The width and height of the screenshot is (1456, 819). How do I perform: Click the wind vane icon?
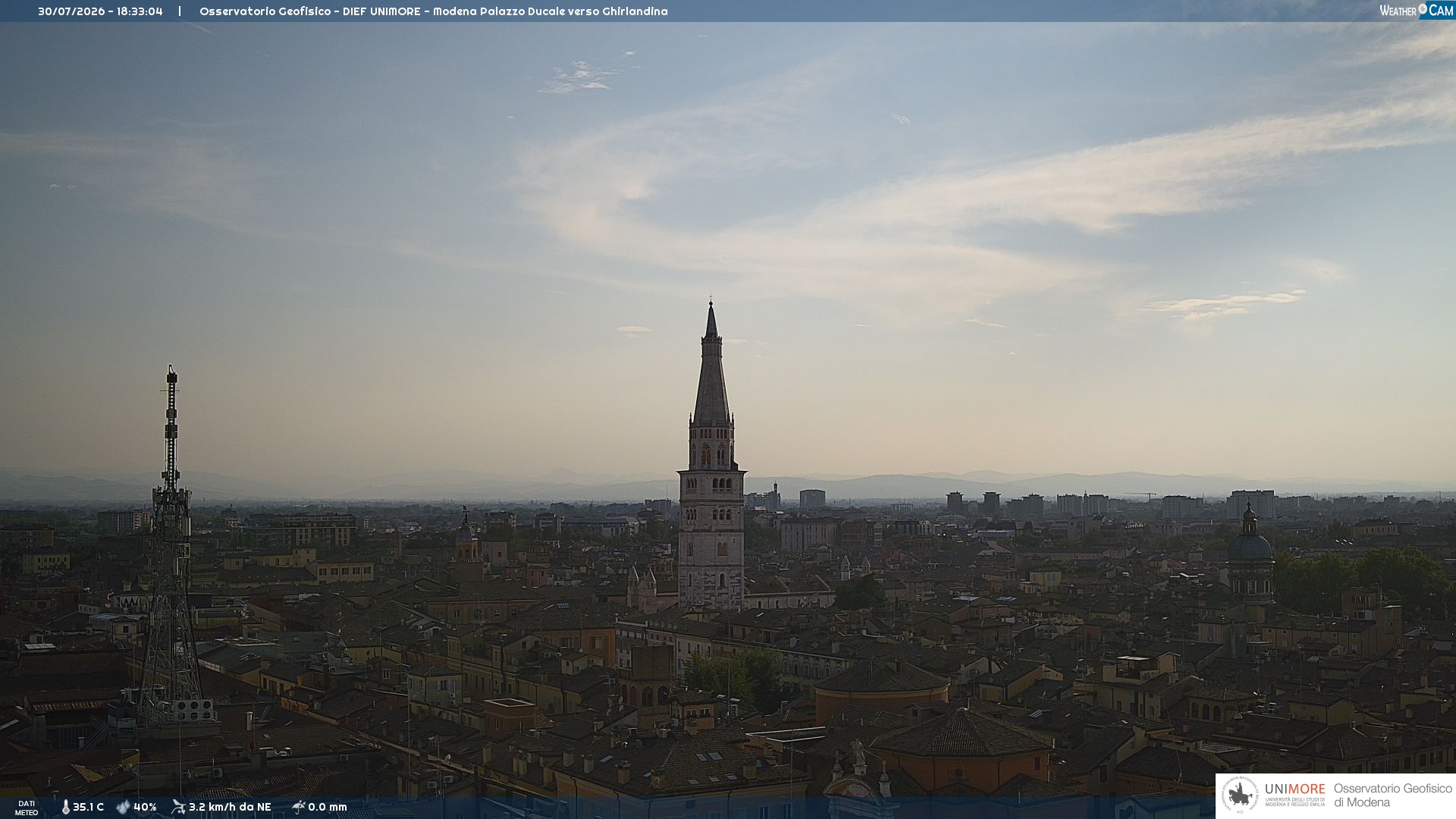click(x=178, y=807)
